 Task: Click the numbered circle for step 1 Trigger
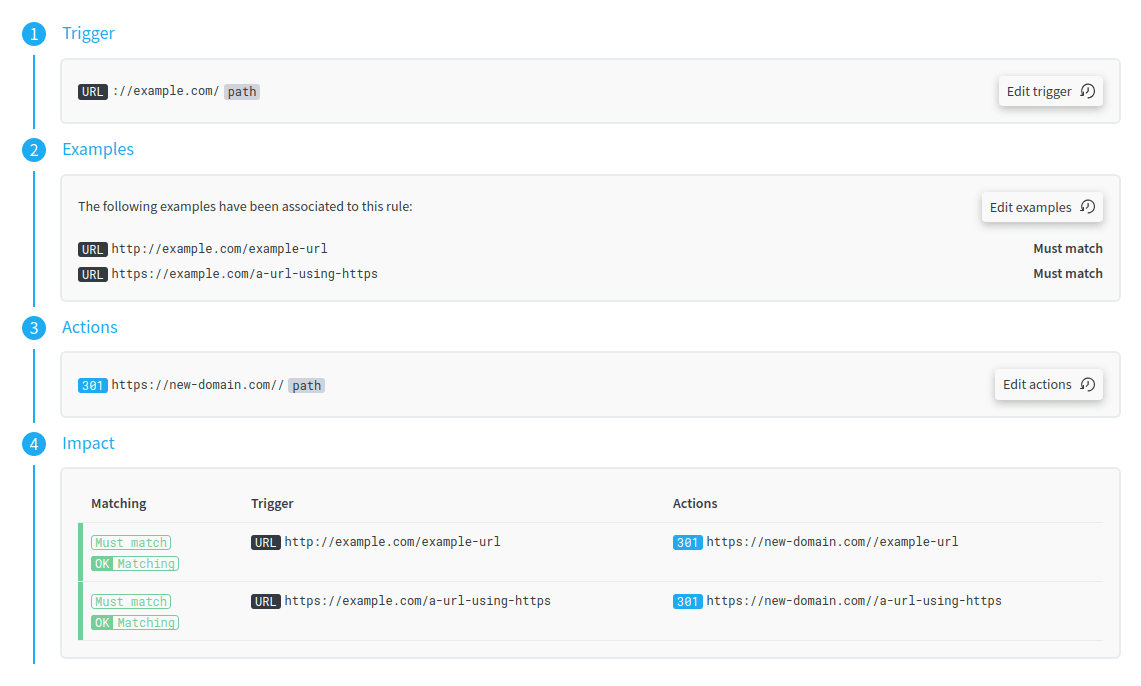pos(33,33)
